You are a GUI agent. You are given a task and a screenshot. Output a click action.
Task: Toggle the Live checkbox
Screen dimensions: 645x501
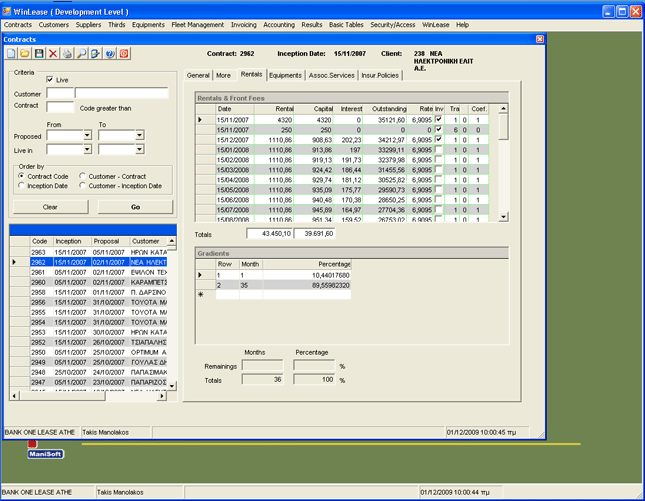point(50,79)
